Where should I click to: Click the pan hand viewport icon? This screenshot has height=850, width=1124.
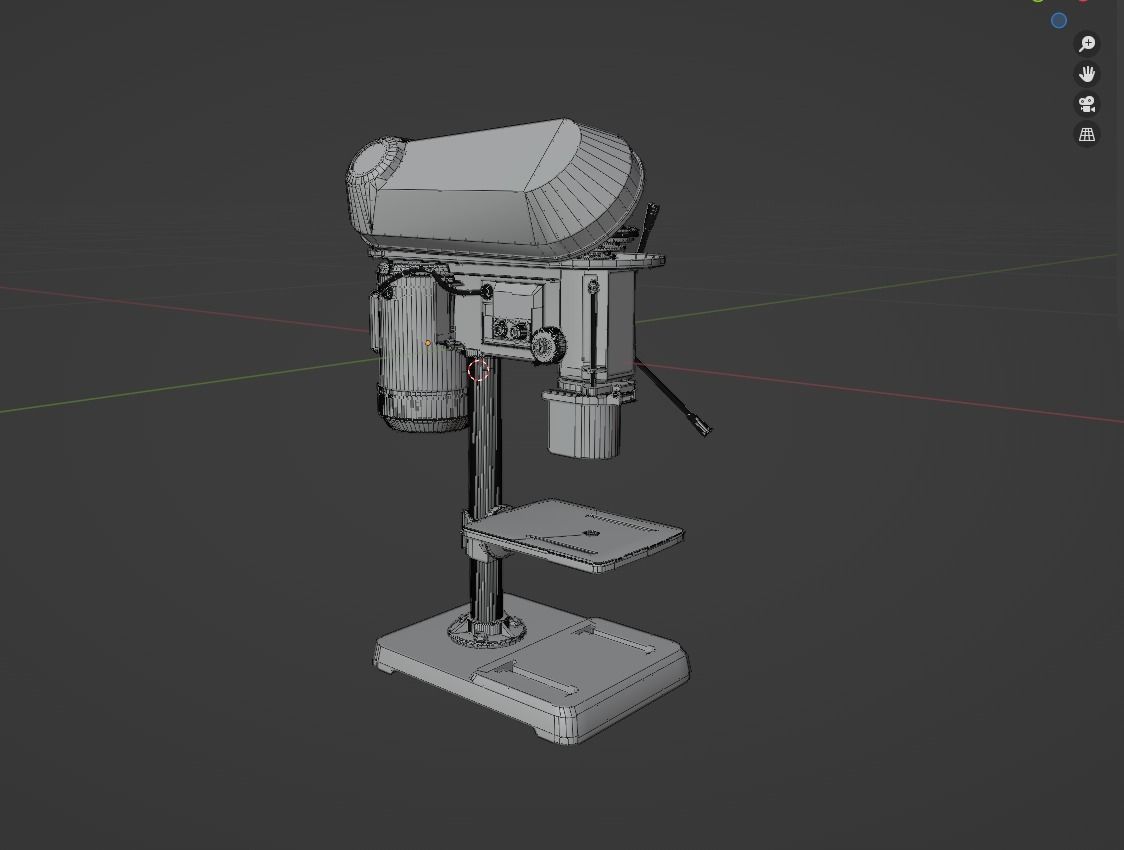pos(1087,74)
